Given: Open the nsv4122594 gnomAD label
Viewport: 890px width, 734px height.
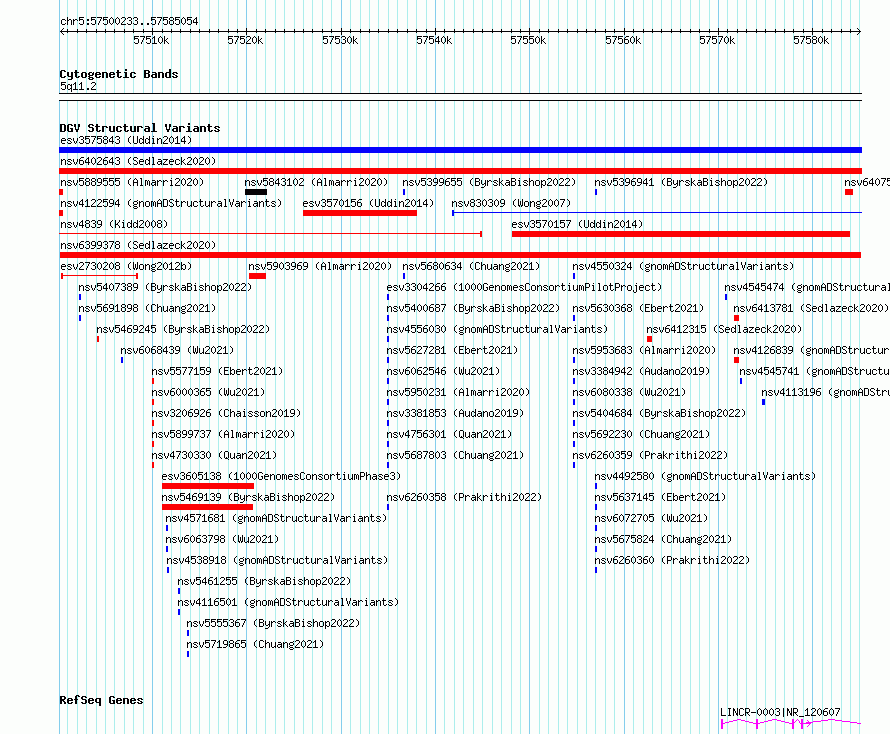Looking at the screenshot, I should click(171, 203).
